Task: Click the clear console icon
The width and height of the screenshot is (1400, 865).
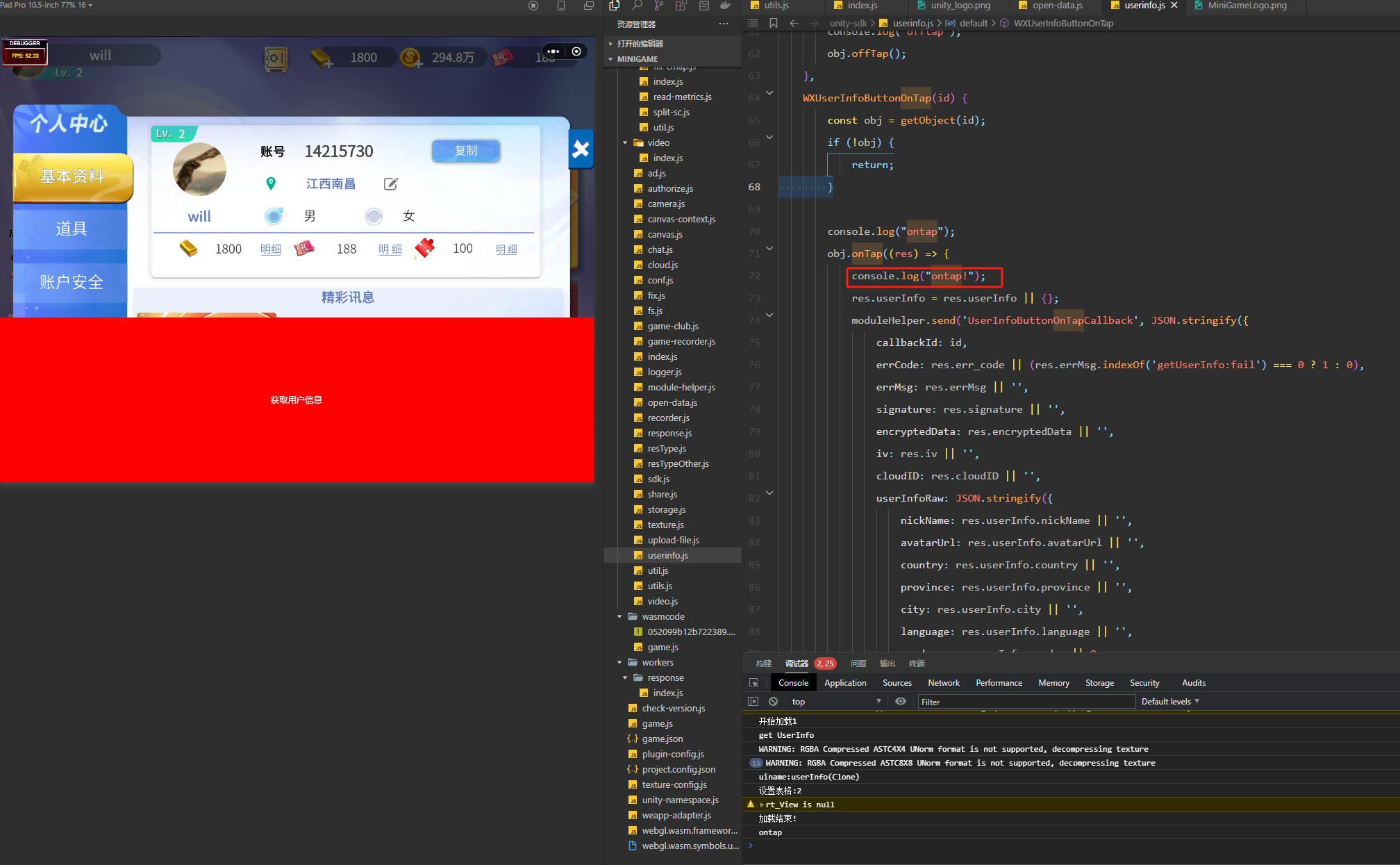Action: [x=773, y=702]
